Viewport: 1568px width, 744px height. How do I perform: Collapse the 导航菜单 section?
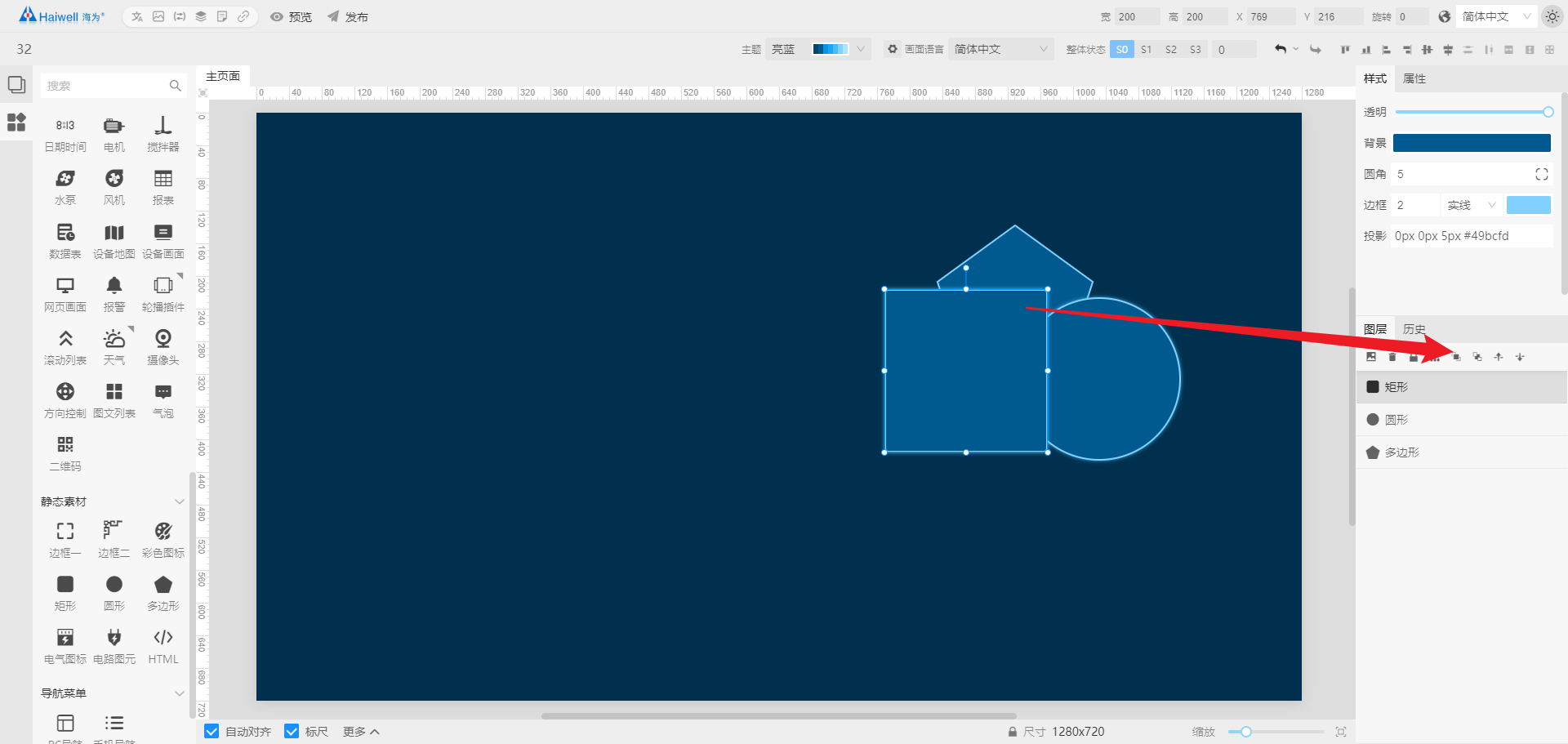tap(180, 693)
